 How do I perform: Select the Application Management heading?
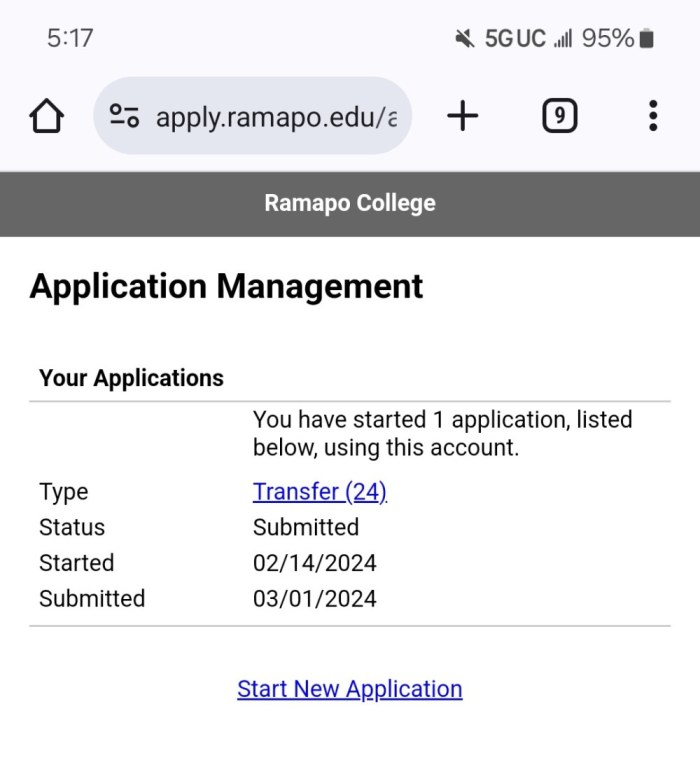(226, 287)
